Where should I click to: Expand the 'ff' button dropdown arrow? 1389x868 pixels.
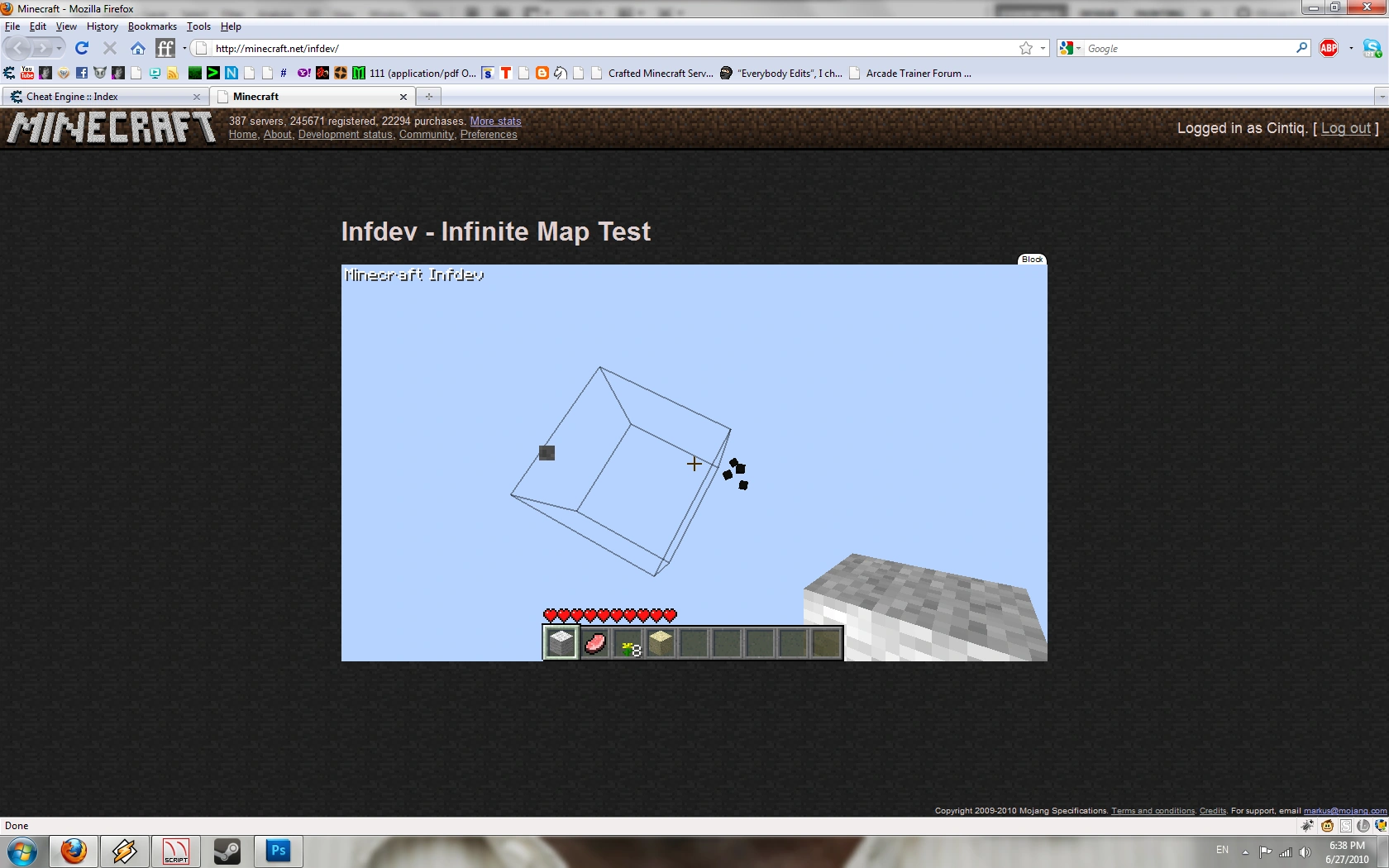pyautogui.click(x=184, y=48)
